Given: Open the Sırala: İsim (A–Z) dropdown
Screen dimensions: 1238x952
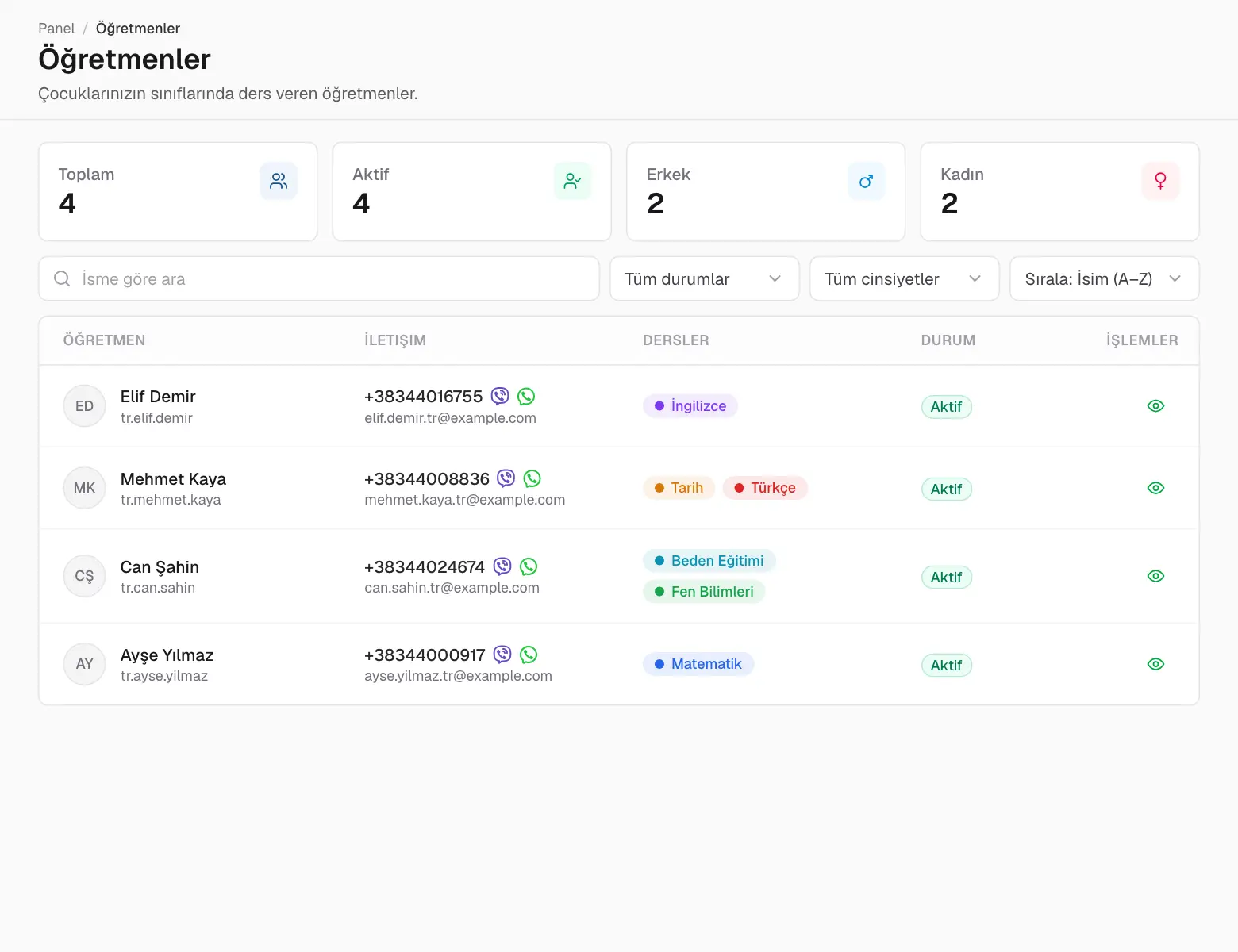Looking at the screenshot, I should [1104, 278].
